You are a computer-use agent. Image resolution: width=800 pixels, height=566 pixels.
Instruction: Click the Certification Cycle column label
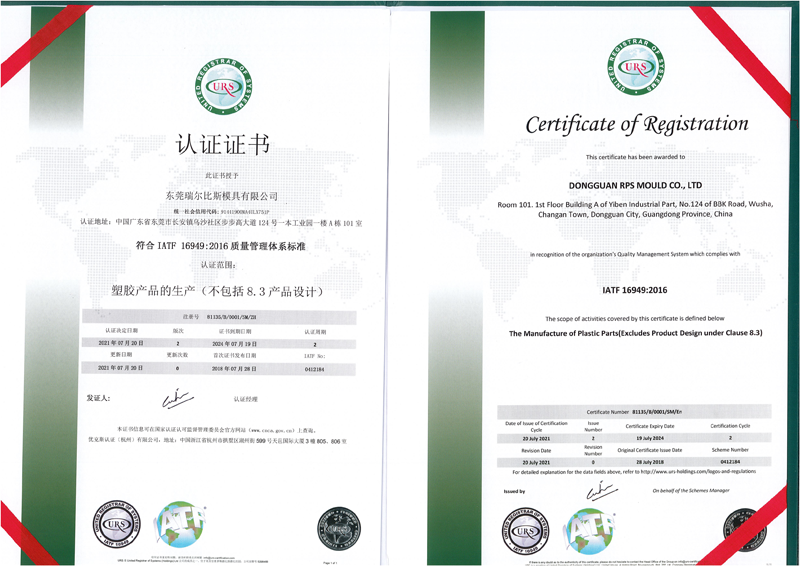tap(730, 426)
